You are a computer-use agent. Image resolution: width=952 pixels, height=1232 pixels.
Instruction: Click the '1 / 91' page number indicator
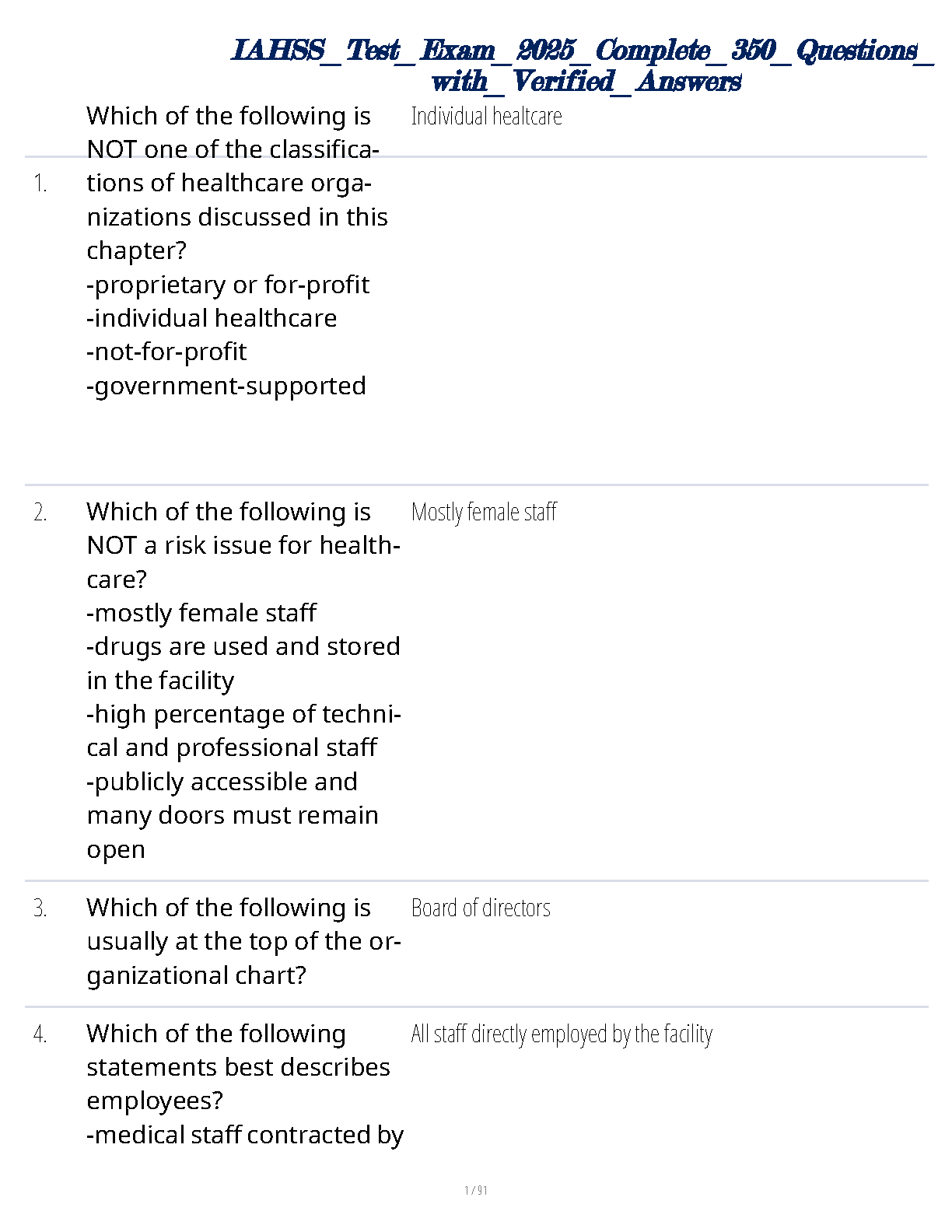point(476,1190)
